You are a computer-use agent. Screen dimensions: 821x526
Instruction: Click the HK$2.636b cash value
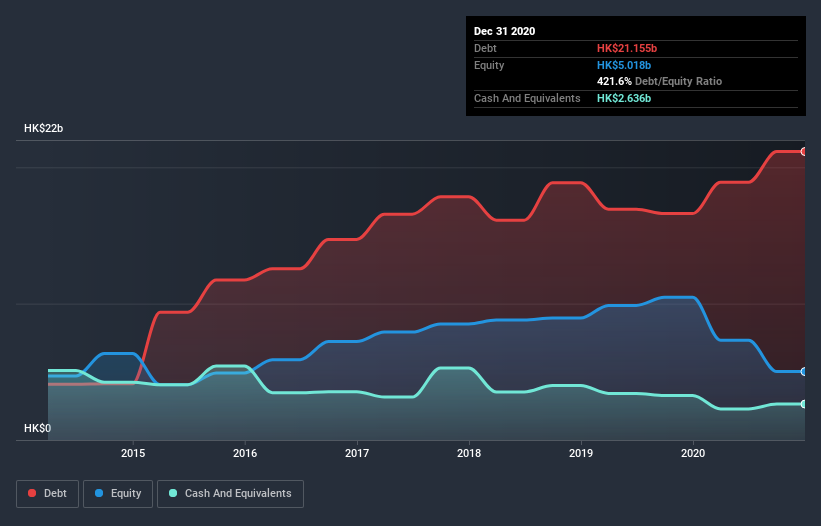tap(624, 98)
